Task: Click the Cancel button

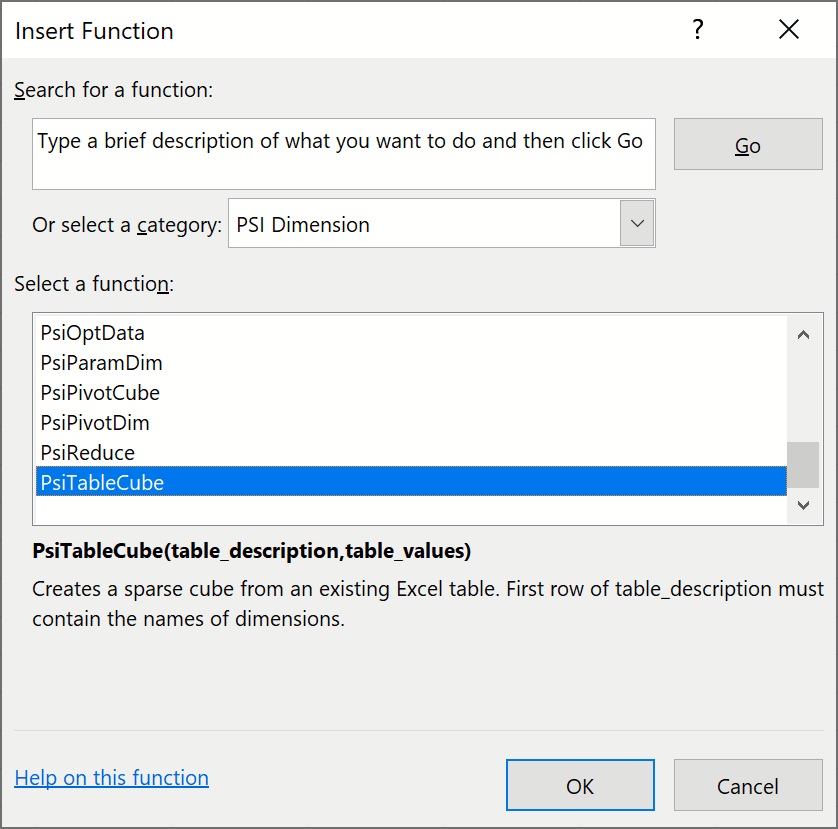Action: [x=747, y=786]
